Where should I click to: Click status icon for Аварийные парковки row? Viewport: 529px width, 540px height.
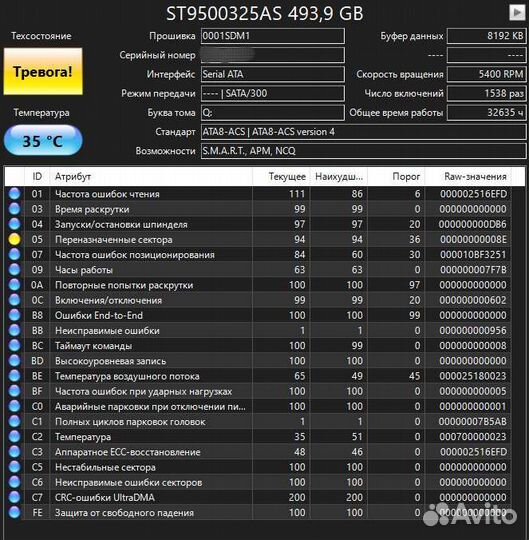tap(14, 406)
